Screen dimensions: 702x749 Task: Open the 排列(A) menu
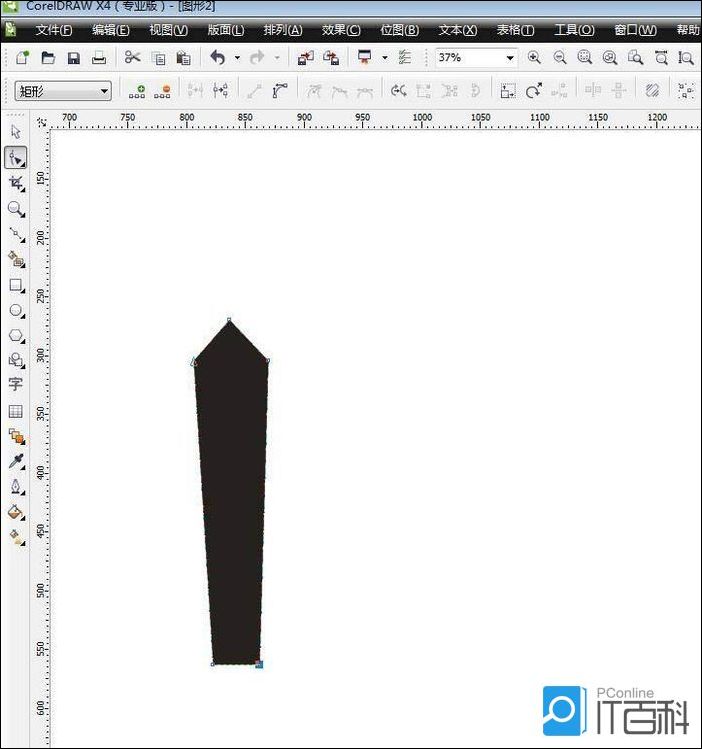point(283,30)
